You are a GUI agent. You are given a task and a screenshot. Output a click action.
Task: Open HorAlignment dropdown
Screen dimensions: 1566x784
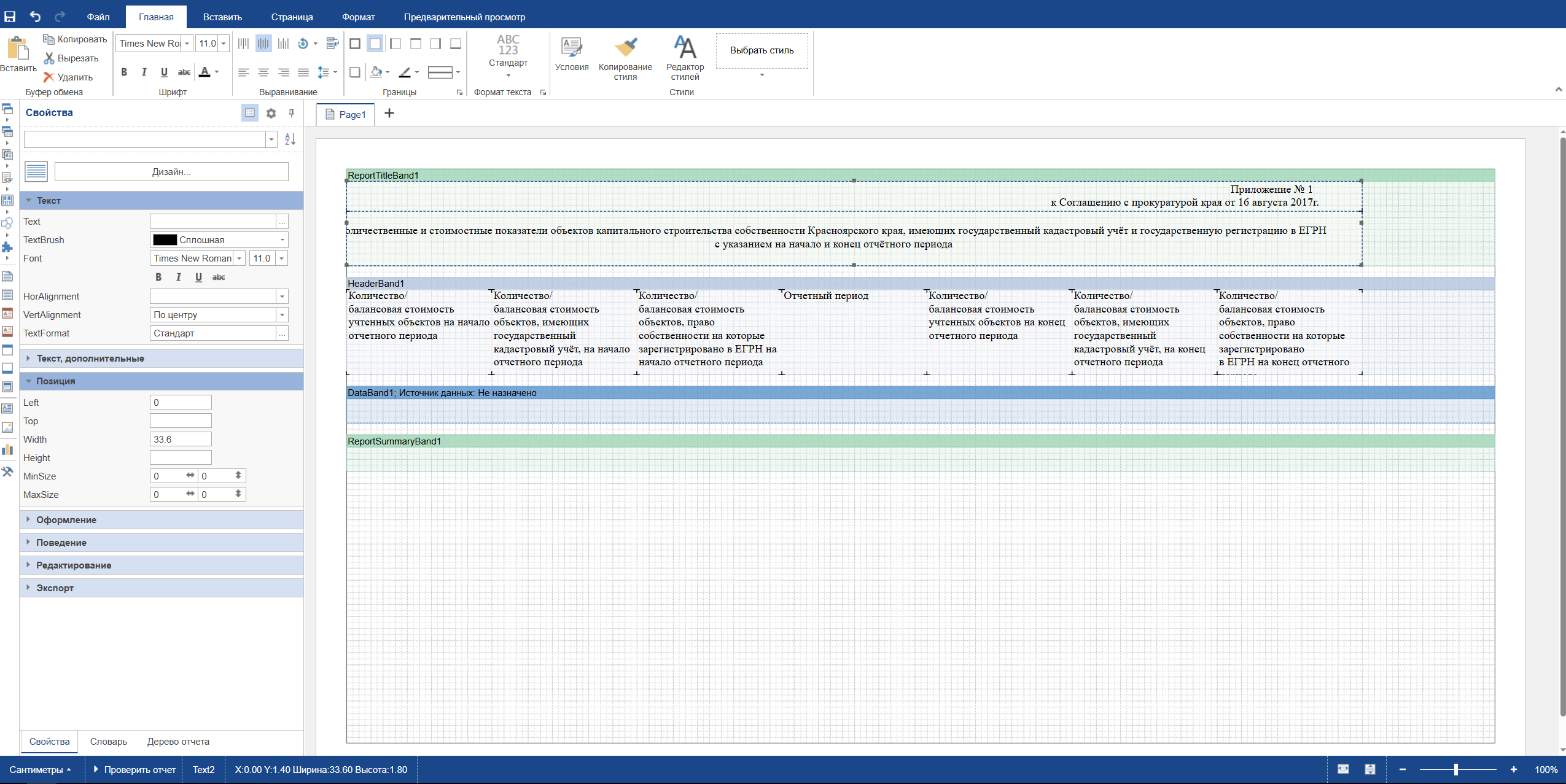pyautogui.click(x=282, y=297)
